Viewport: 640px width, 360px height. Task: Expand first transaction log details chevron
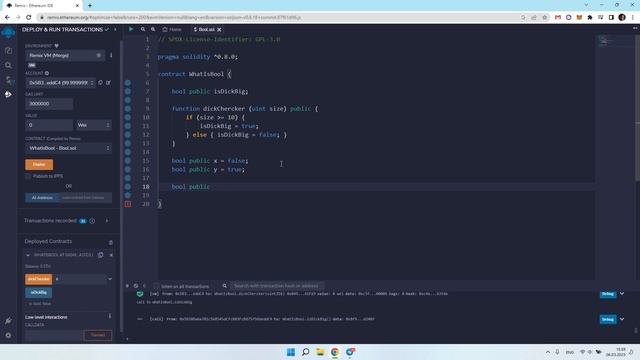(x=622, y=293)
